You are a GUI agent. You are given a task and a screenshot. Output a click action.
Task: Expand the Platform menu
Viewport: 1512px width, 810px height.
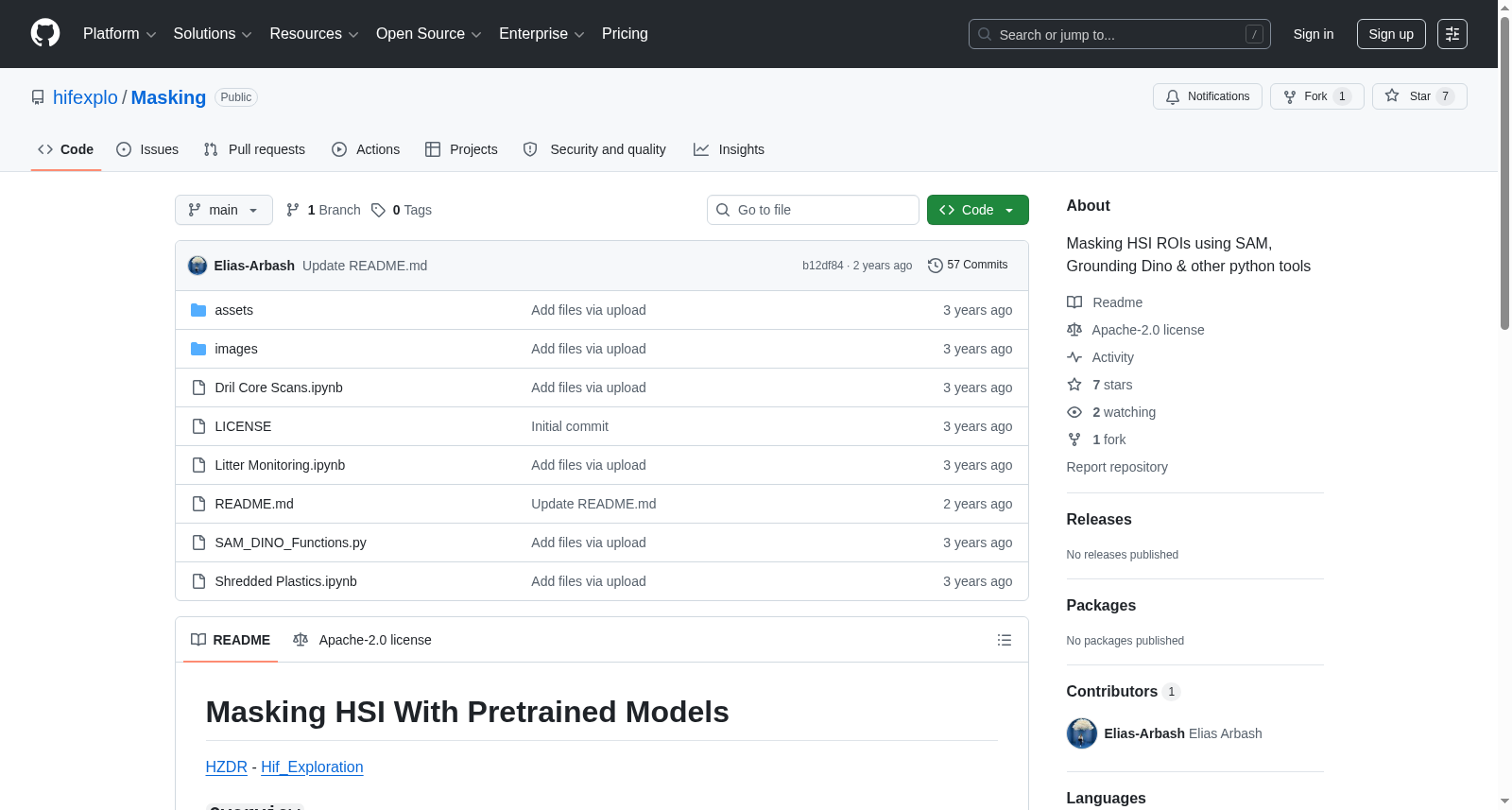click(x=119, y=34)
